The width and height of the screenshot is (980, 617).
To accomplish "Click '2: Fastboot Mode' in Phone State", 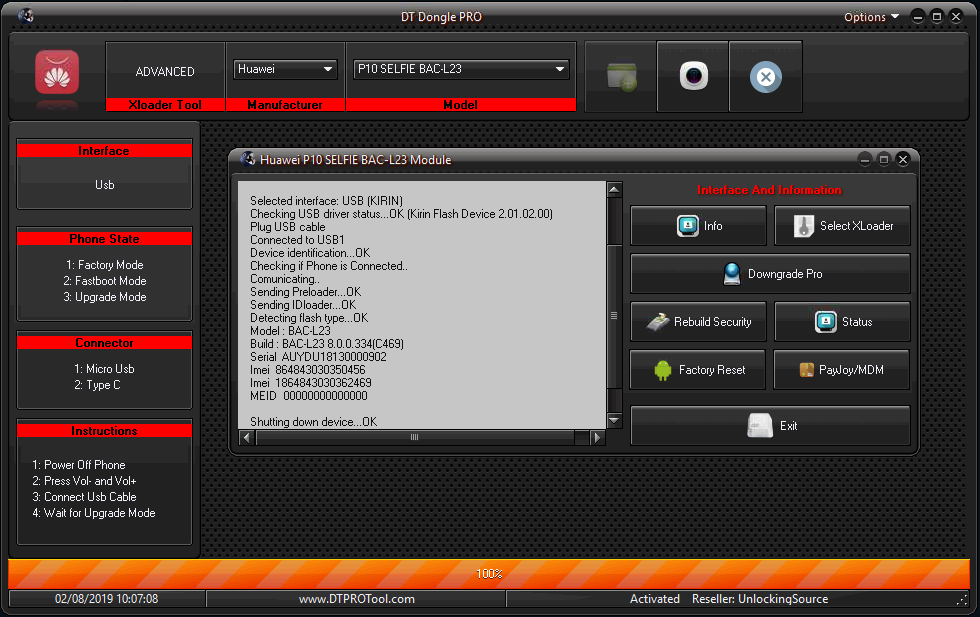I will 104,281.
